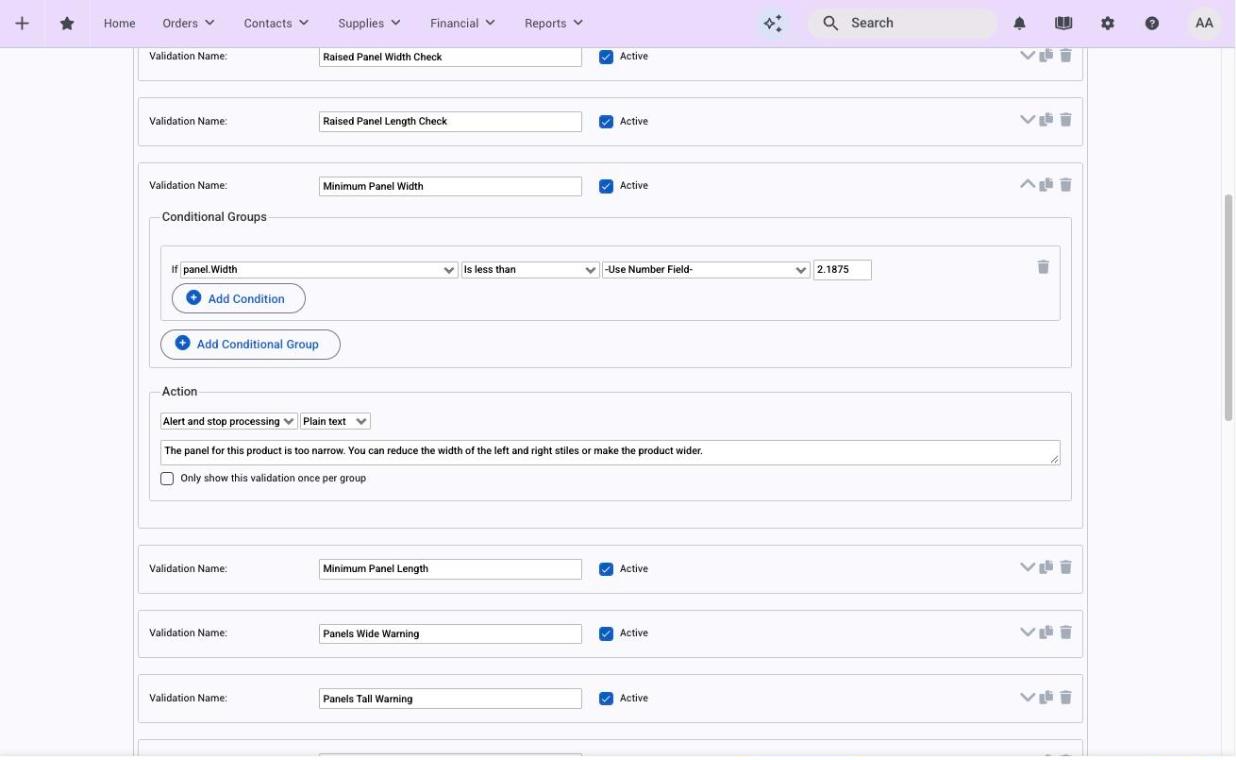Screen dimensions: 1236x760
Task: Focus the Search box in top bar
Action: pos(902,23)
